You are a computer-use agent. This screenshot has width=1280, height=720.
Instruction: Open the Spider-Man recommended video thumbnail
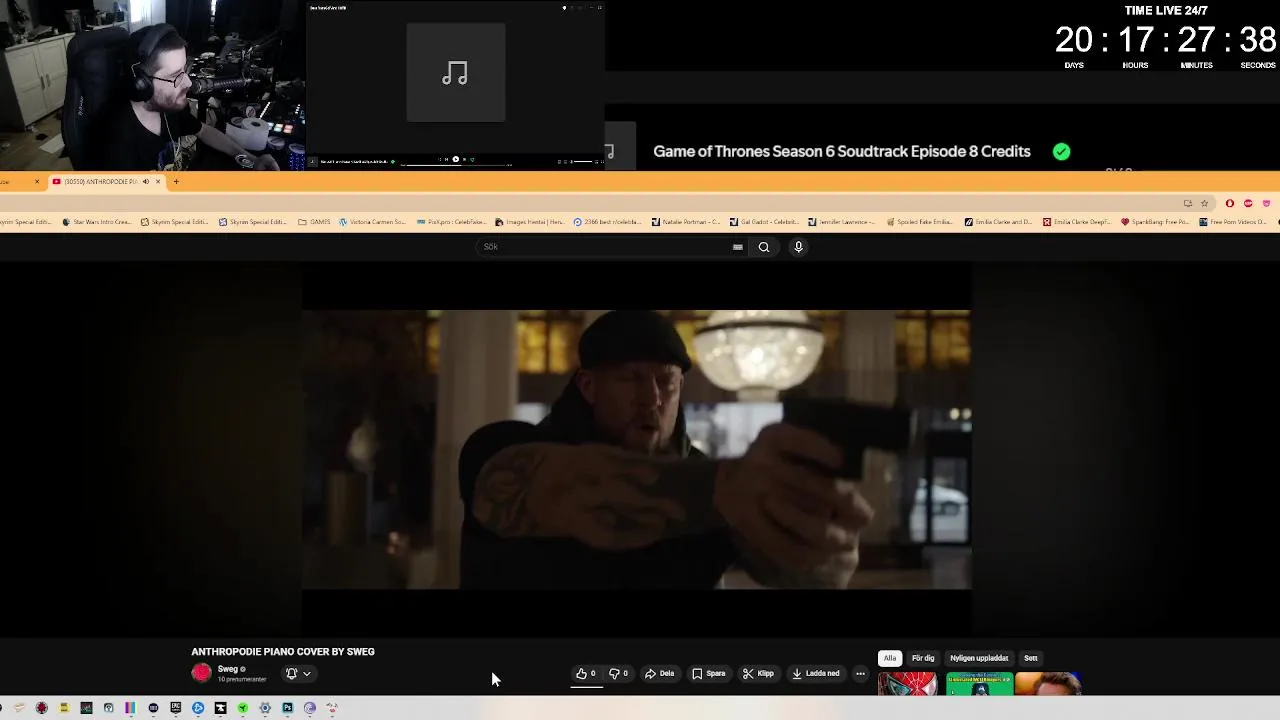click(909, 684)
